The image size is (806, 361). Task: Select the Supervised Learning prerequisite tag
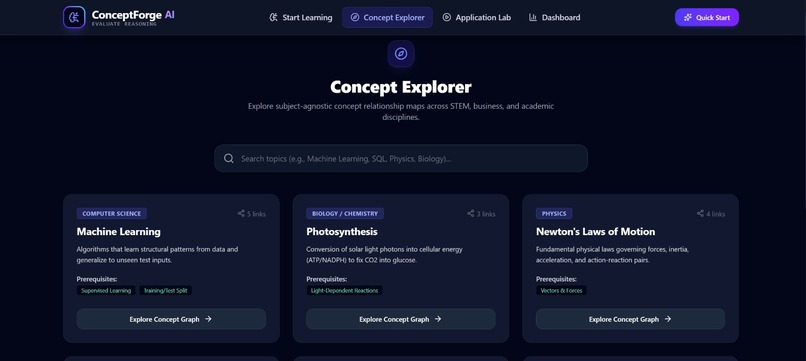pyautogui.click(x=106, y=291)
